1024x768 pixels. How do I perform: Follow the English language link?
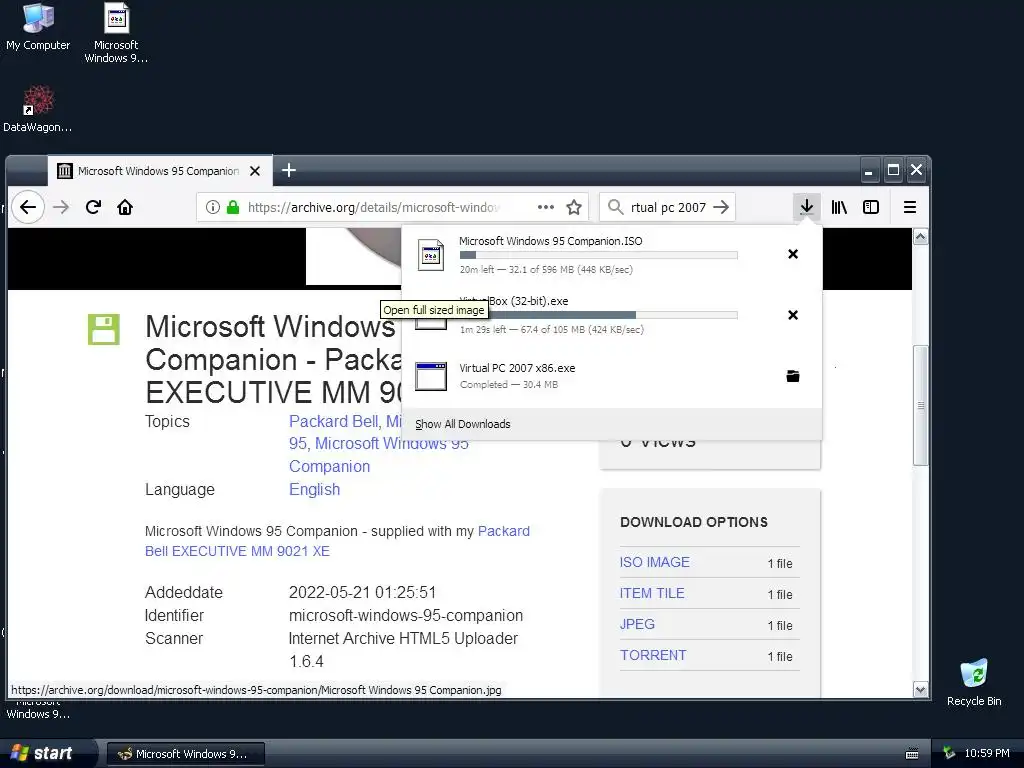(x=314, y=490)
